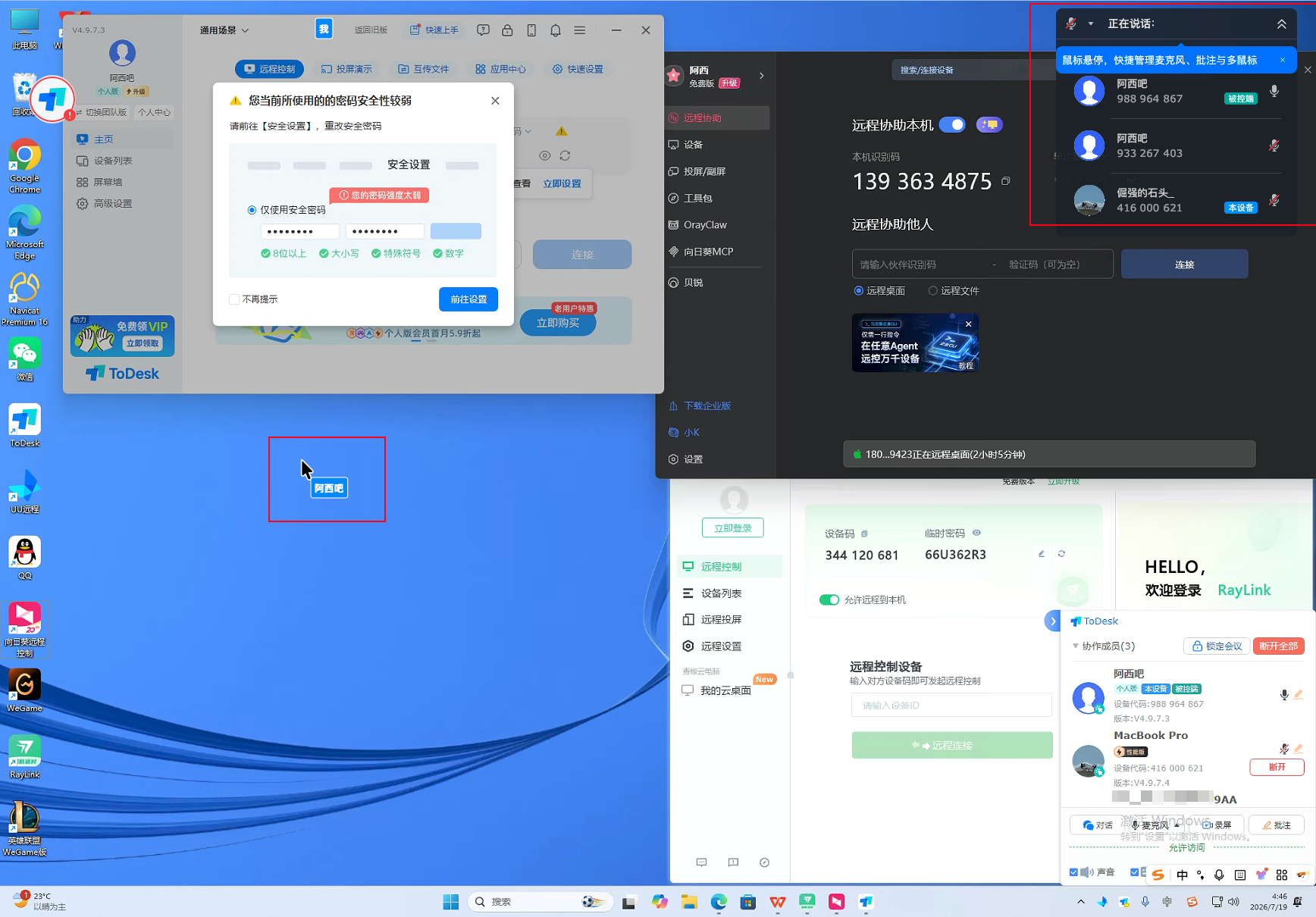This screenshot has height=917, width=1316.
Task: Close the Agent promo thumbnail
Action: click(968, 324)
